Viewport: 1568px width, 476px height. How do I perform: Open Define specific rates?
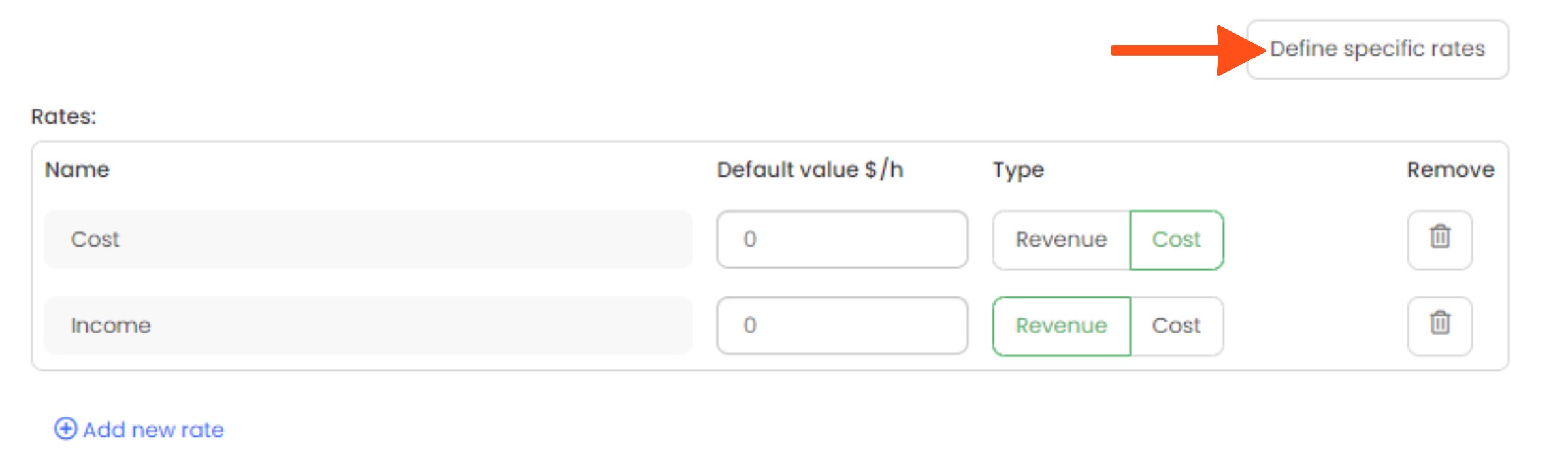pos(1377,49)
